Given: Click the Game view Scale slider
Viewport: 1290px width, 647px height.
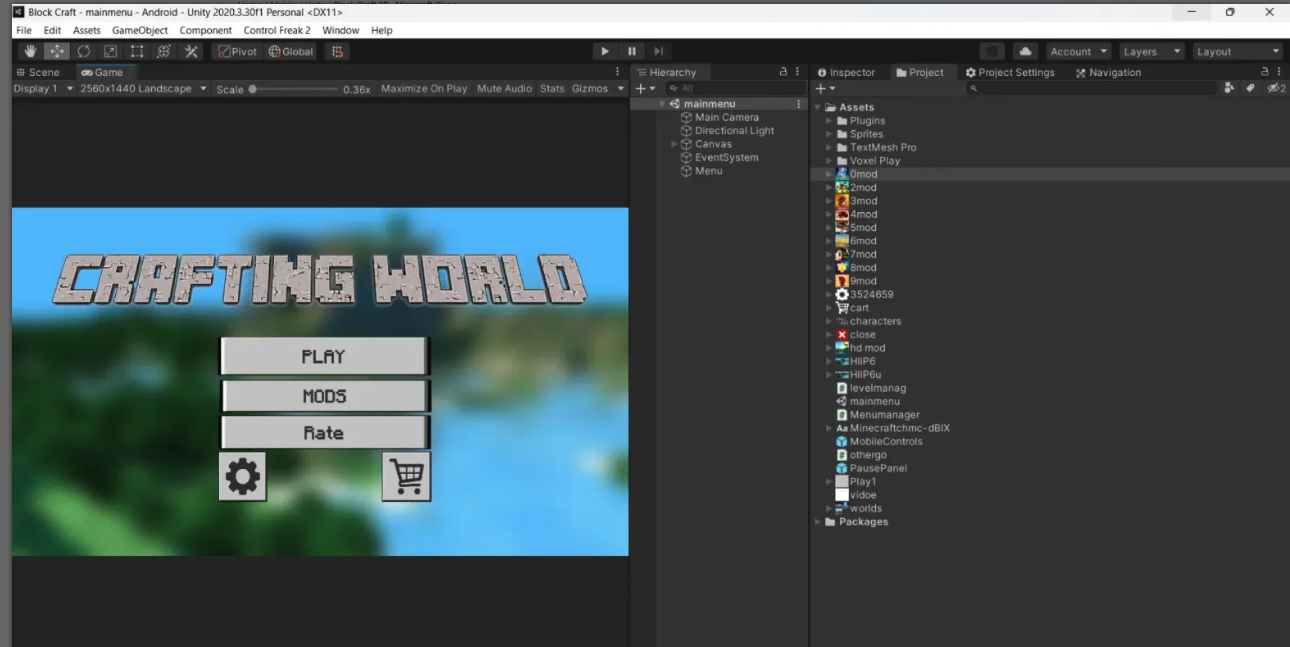Looking at the screenshot, I should click(295, 89).
